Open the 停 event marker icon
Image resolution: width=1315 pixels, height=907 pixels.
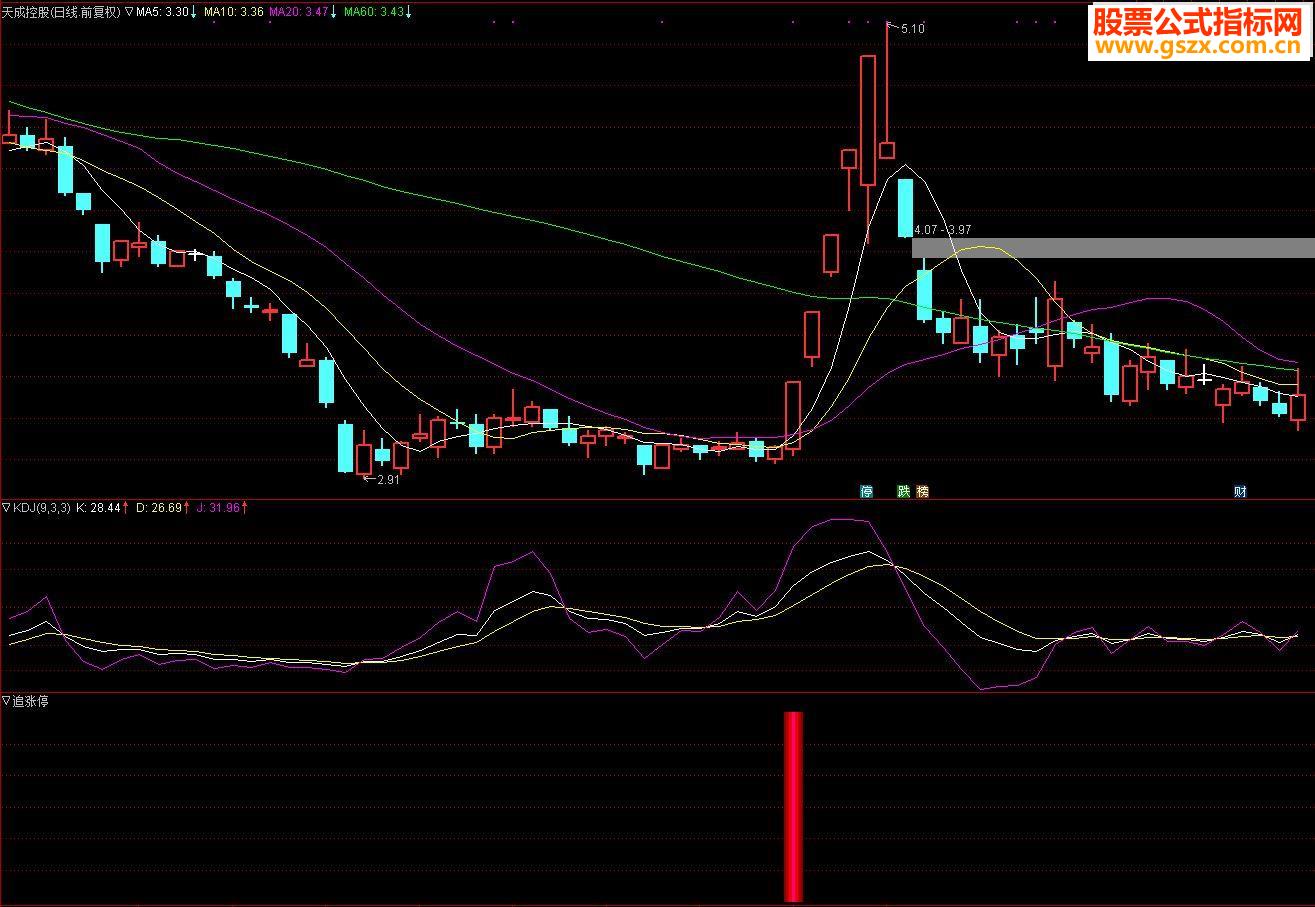[x=867, y=491]
